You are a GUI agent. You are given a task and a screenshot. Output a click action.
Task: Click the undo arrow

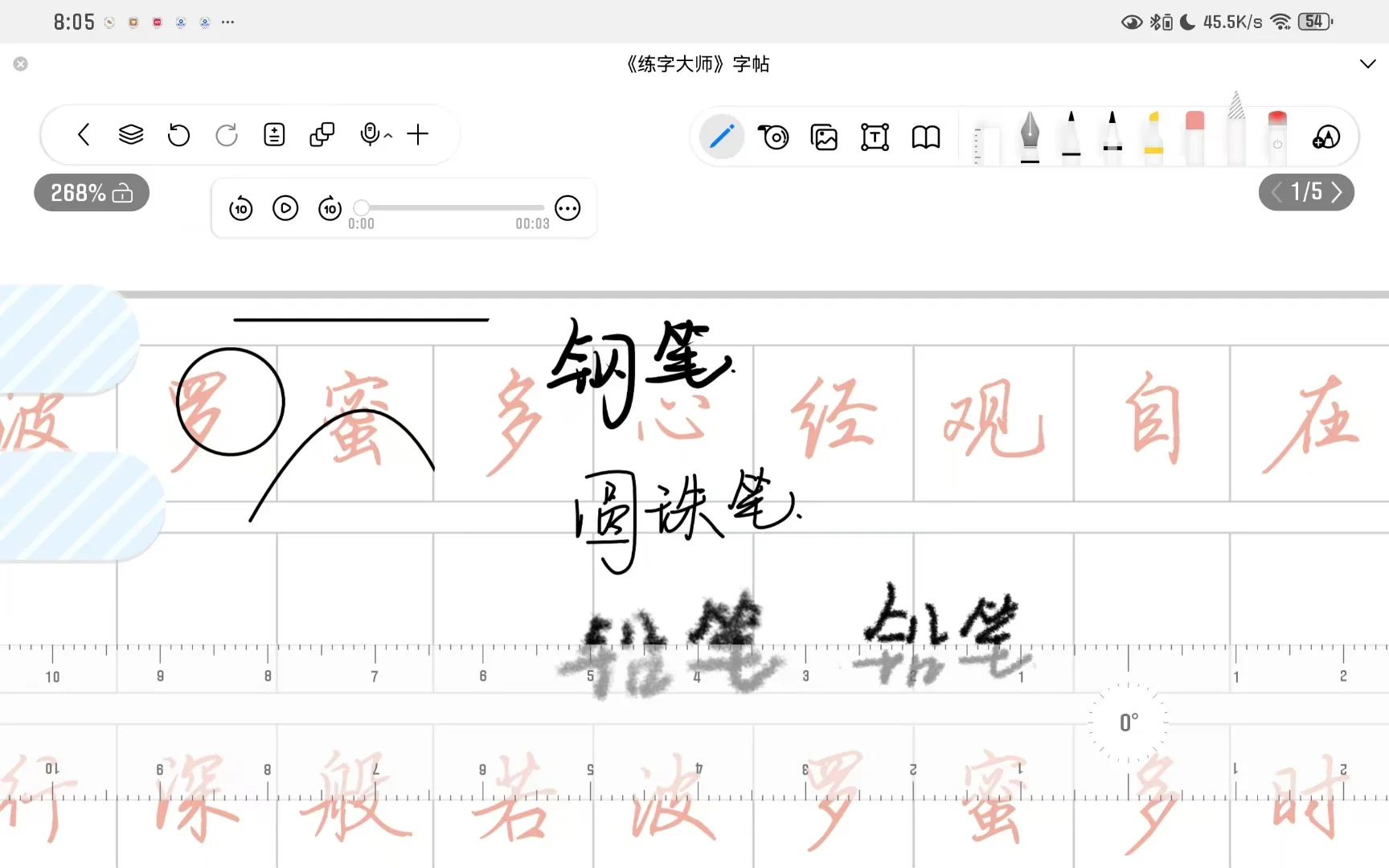coord(178,135)
